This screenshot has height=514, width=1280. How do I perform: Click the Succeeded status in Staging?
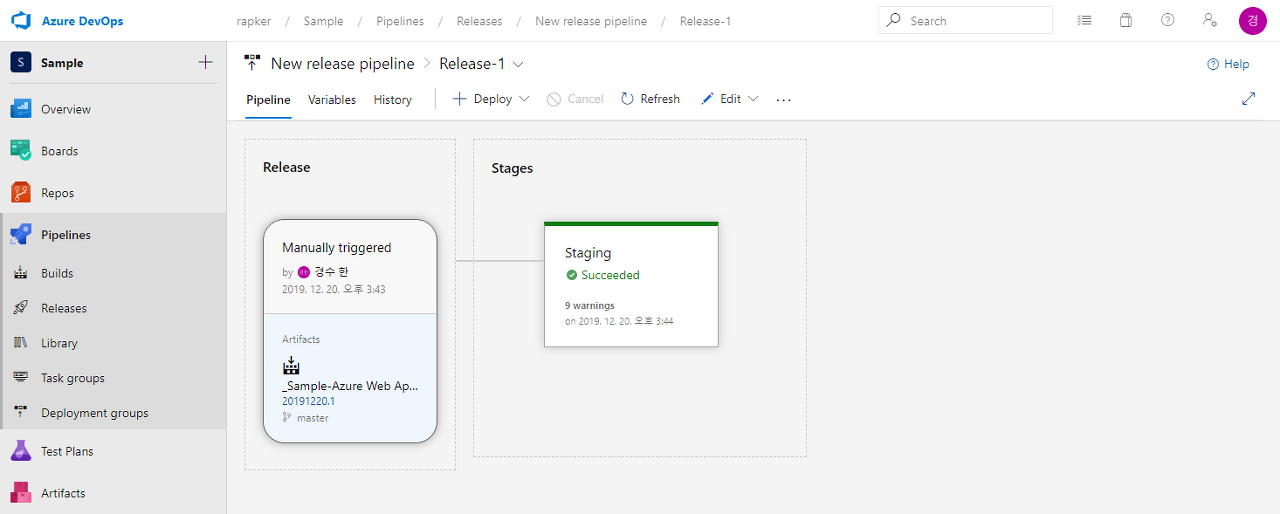coord(602,275)
